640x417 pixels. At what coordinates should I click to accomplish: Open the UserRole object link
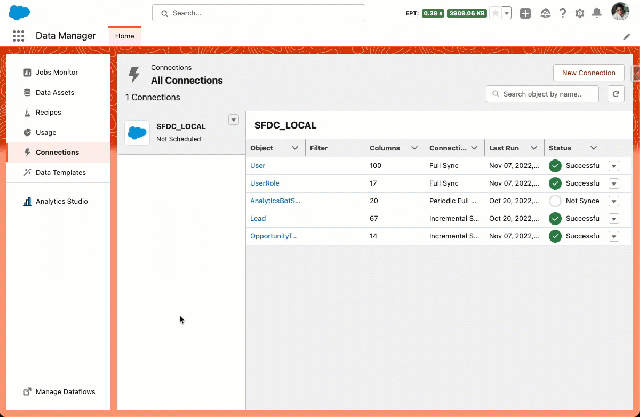265,183
